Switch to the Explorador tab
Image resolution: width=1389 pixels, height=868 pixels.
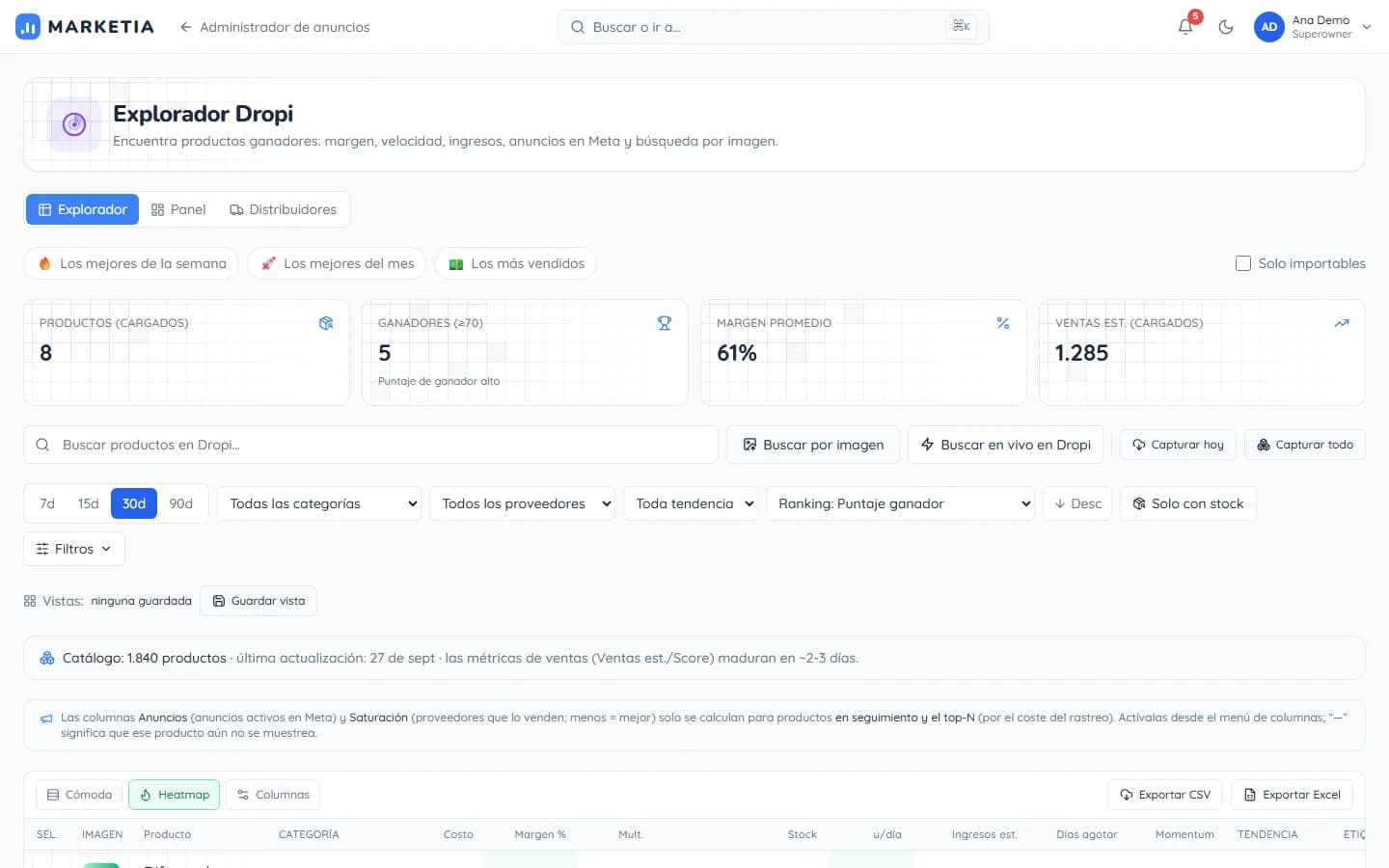coord(83,209)
